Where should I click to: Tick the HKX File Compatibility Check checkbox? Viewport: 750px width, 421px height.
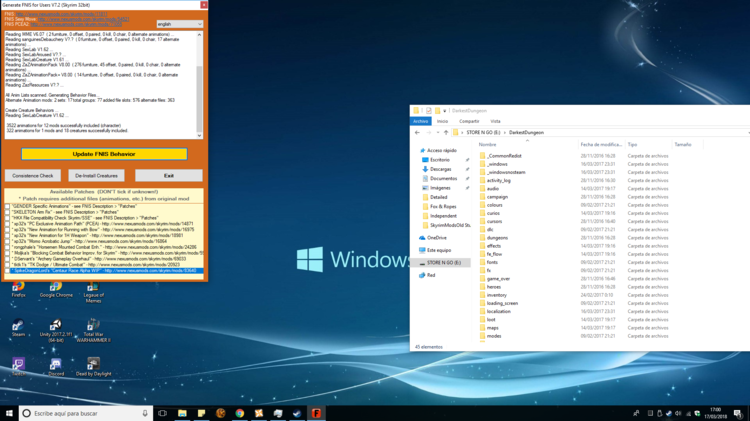pos(7,218)
